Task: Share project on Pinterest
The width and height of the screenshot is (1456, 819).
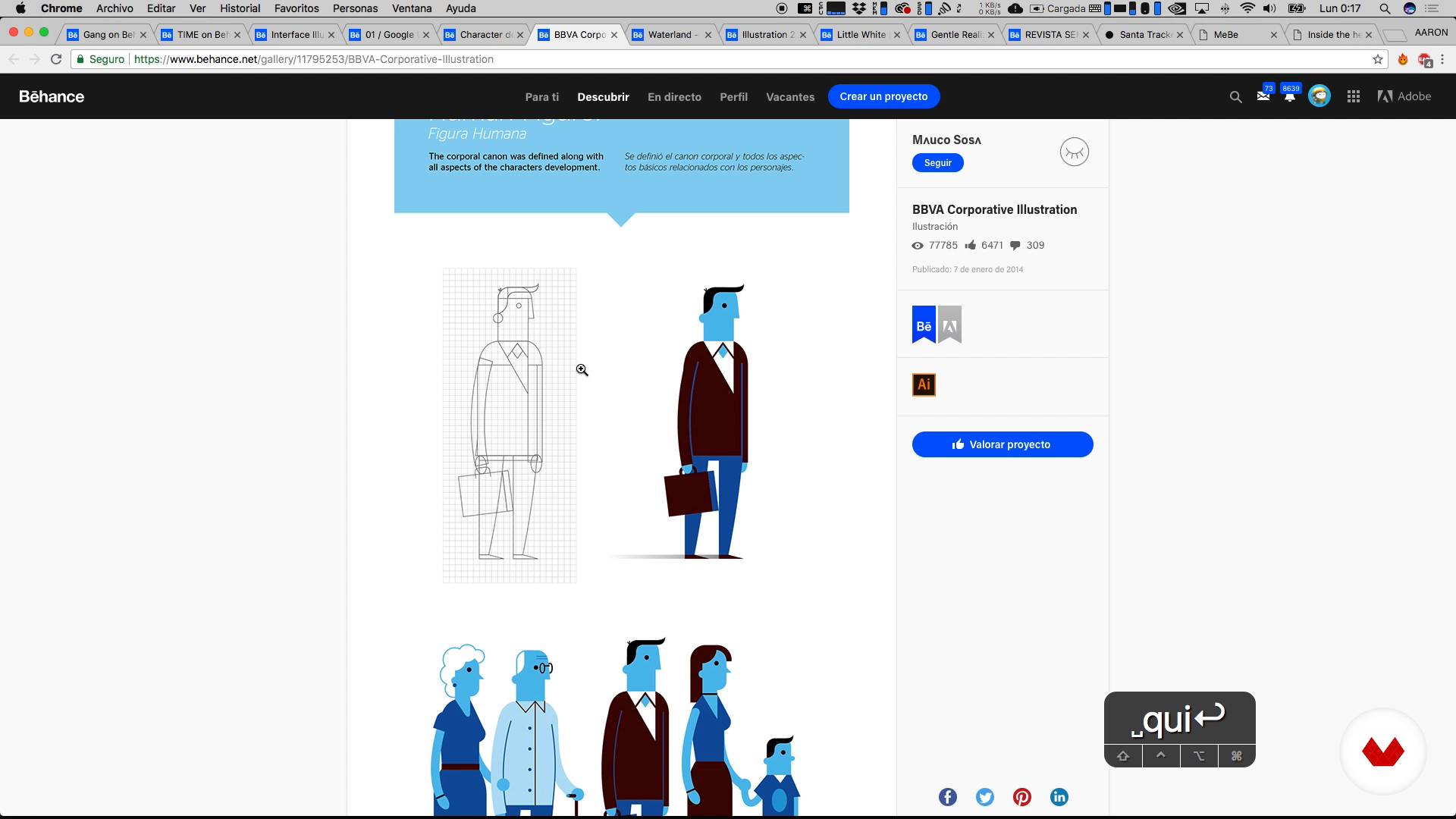Action: [1022, 797]
